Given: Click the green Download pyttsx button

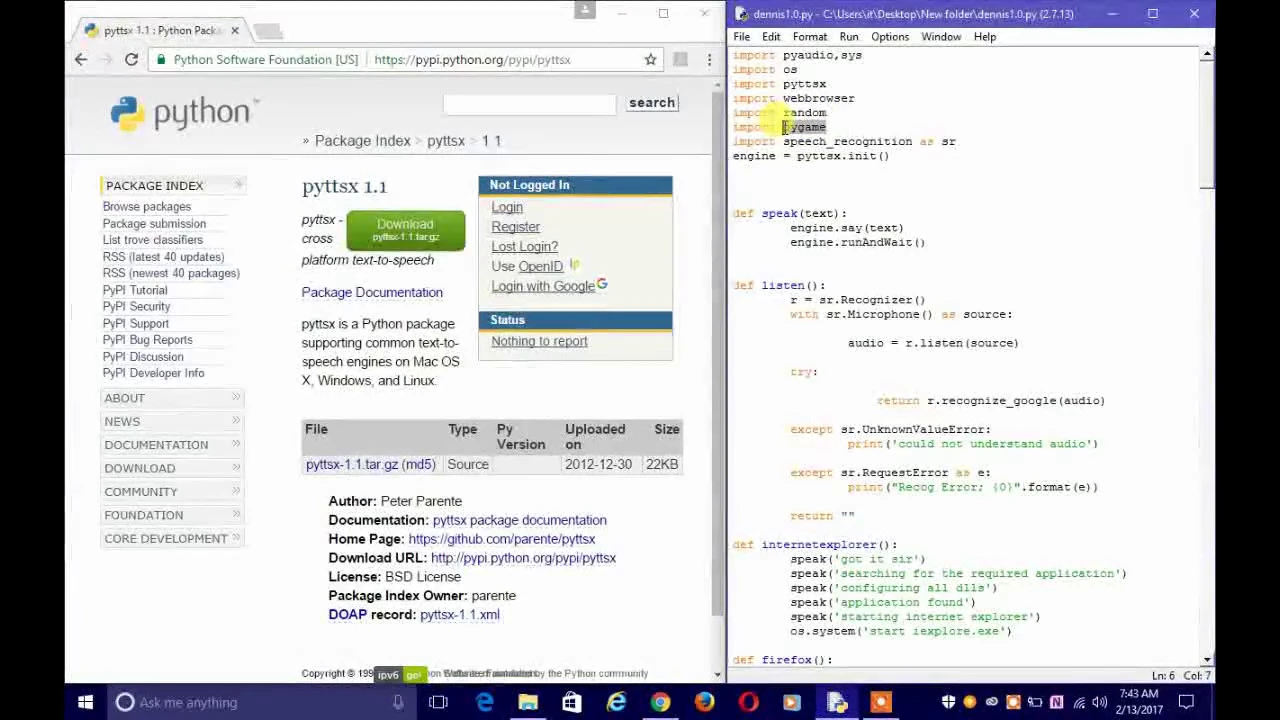Looking at the screenshot, I should [x=405, y=230].
